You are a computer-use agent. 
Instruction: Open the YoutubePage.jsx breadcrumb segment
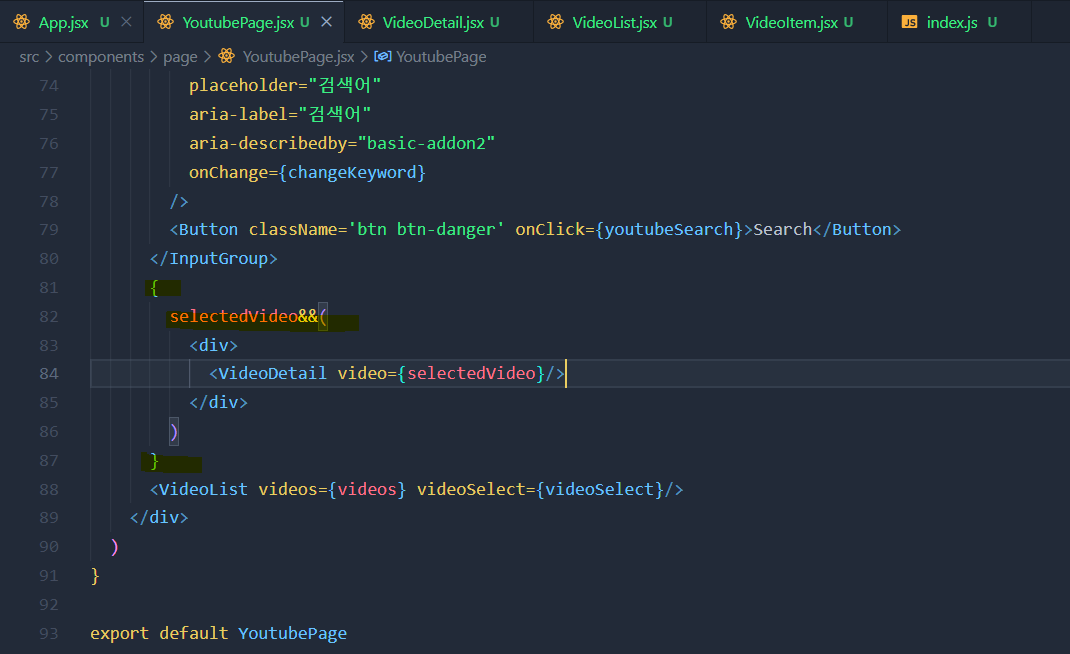[x=298, y=57]
